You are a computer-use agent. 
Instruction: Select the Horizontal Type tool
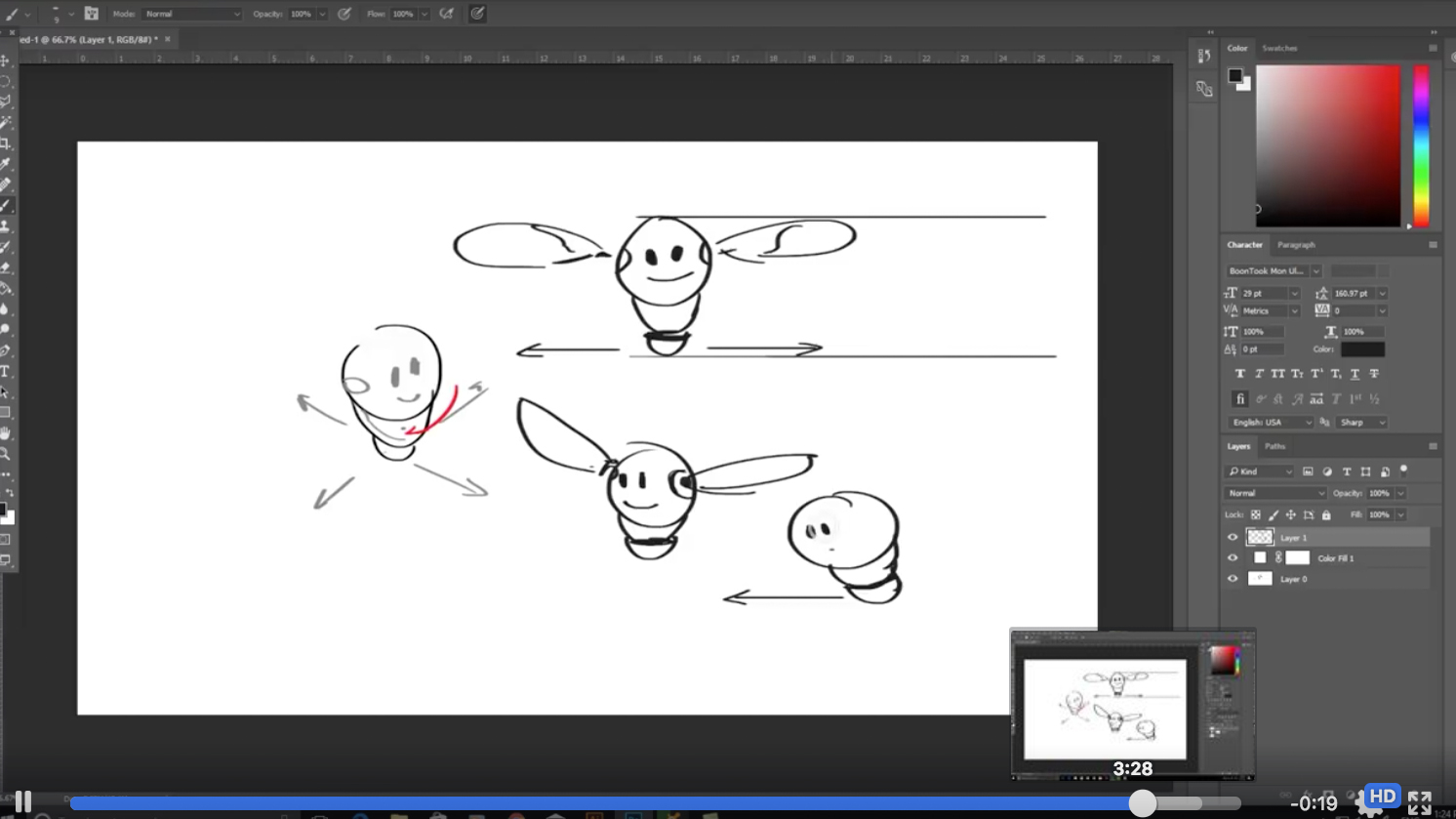point(6,372)
